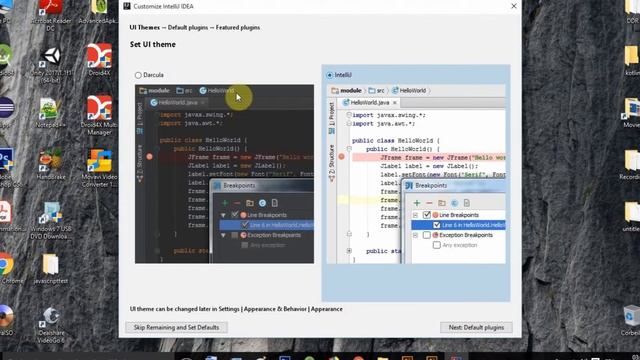Open Acrobat Reader DC desktop shortcut
This screenshot has width=640, height=360.
point(51,16)
